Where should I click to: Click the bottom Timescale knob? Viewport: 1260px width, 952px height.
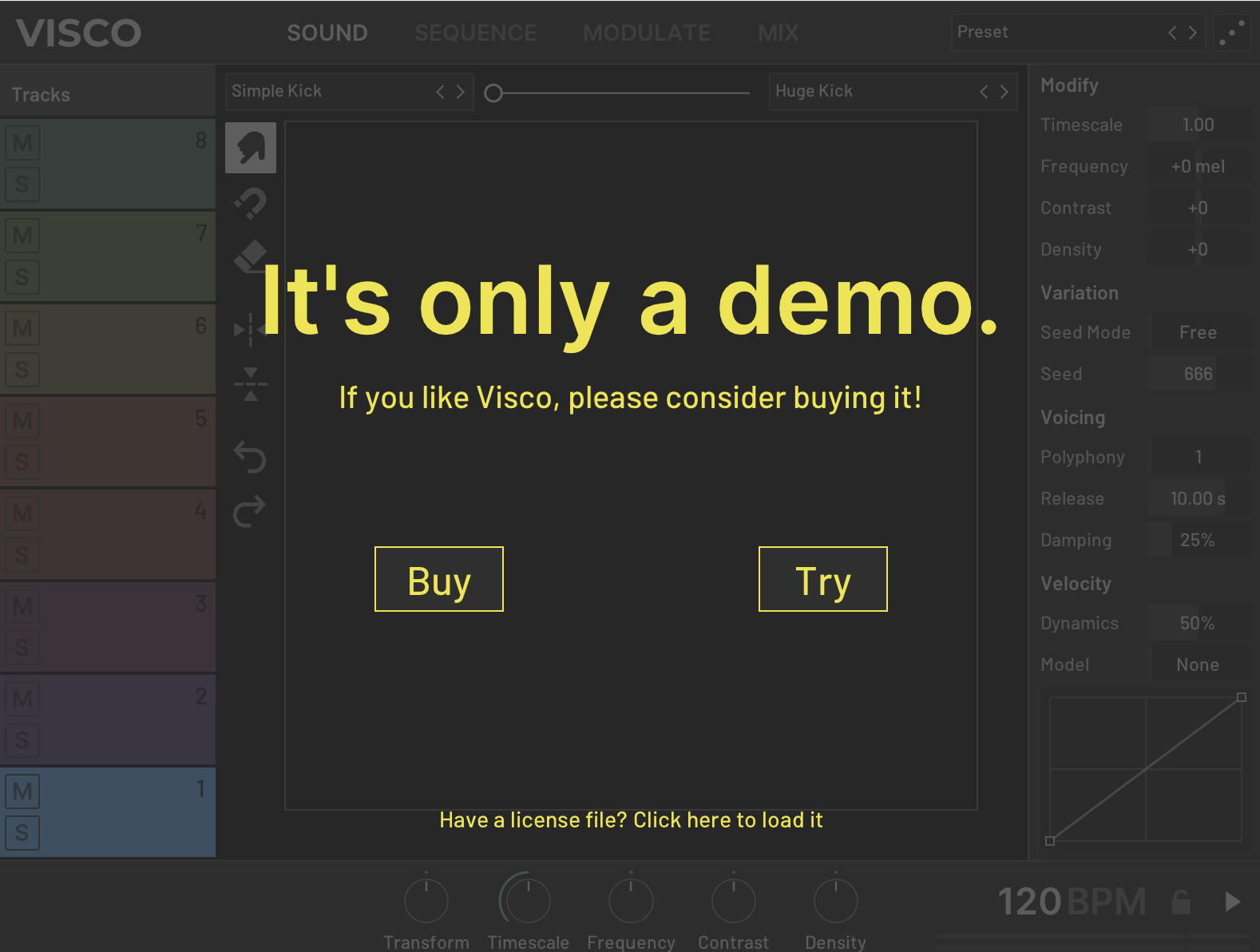coord(528,901)
